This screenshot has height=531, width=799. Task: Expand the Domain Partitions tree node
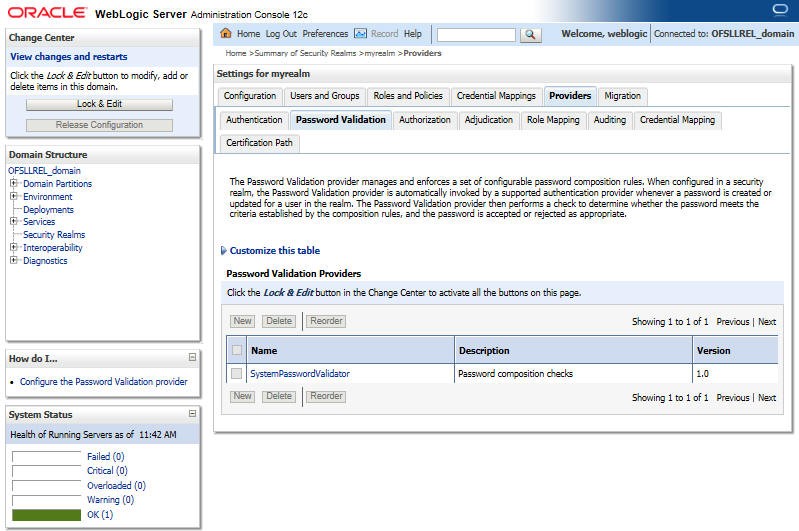pos(14,183)
